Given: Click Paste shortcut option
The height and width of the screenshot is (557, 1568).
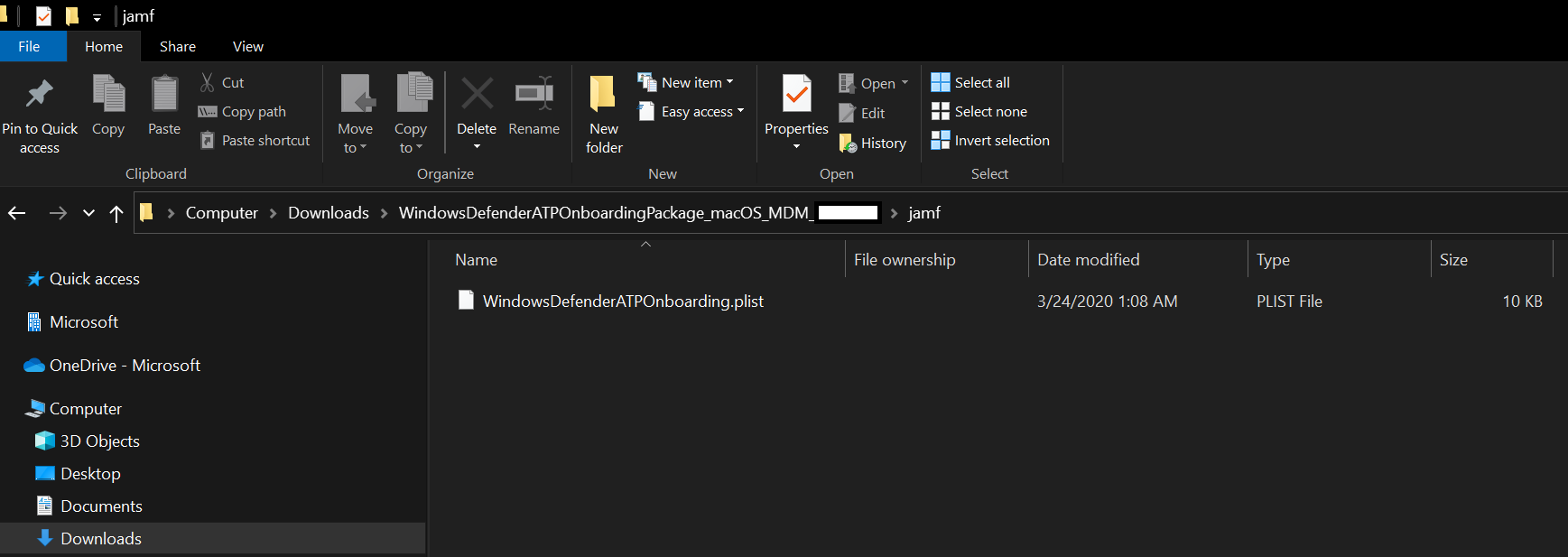Looking at the screenshot, I should pyautogui.click(x=255, y=140).
